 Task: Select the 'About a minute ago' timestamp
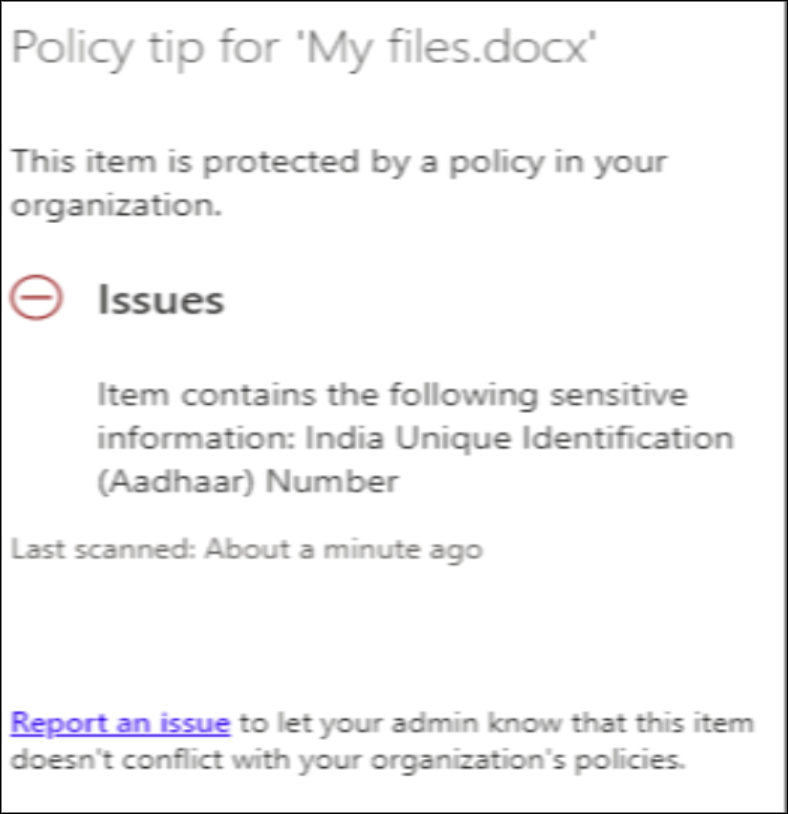coord(344,550)
